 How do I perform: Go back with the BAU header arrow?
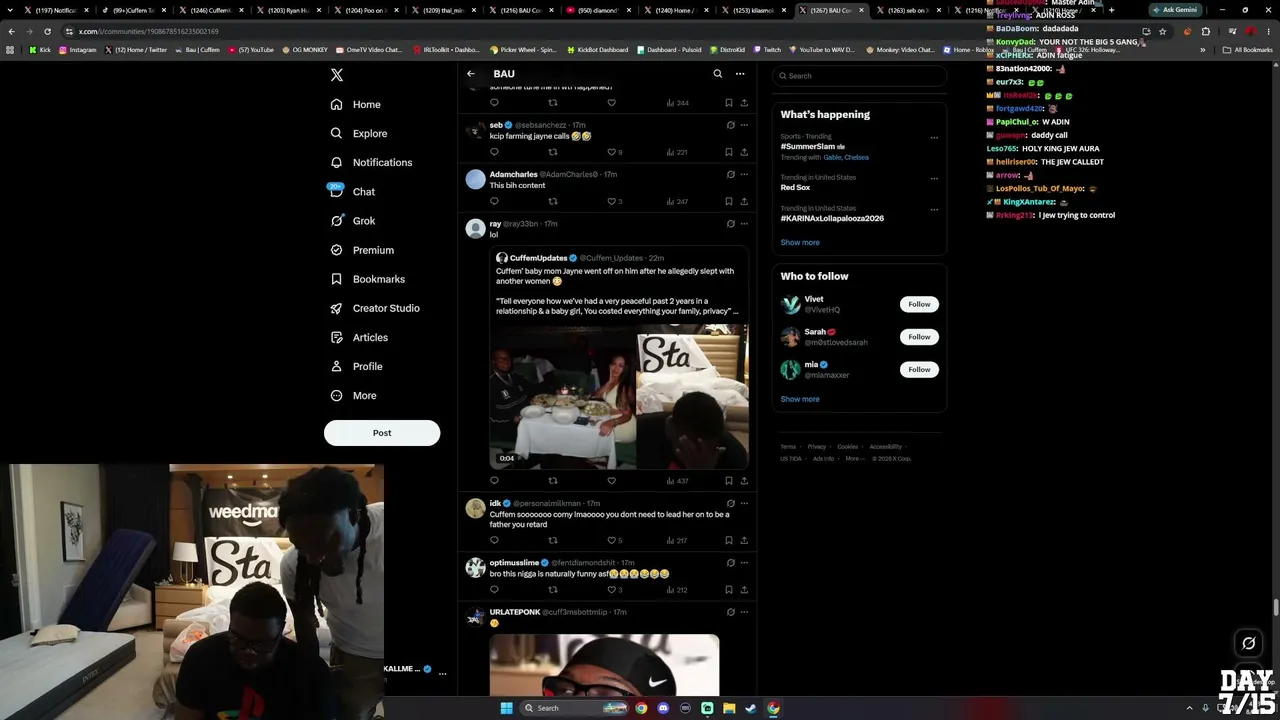click(471, 74)
